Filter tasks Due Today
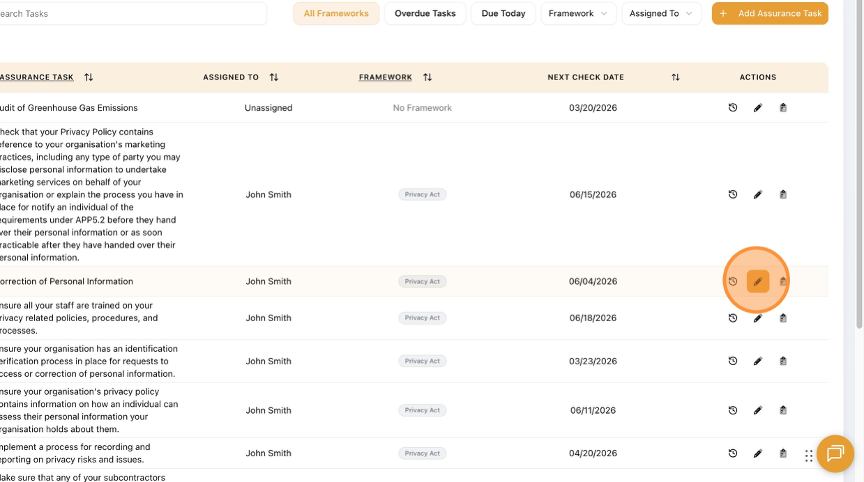Image resolution: width=864 pixels, height=482 pixels. point(503,14)
